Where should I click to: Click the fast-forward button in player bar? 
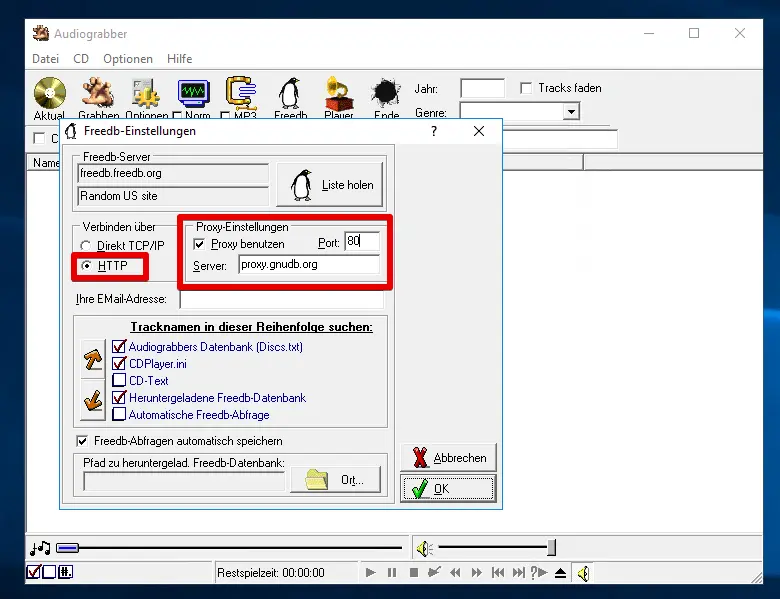tap(477, 573)
